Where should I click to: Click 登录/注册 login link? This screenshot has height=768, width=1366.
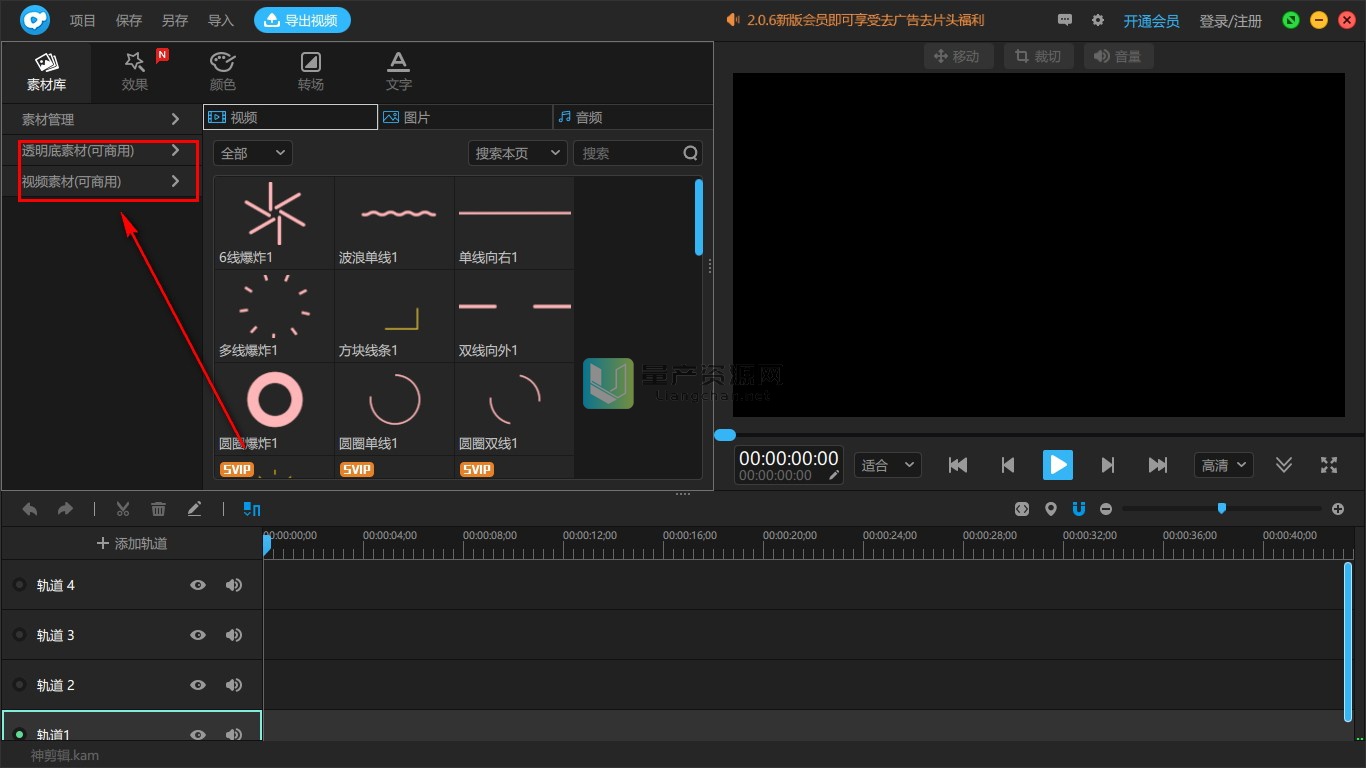(x=1231, y=21)
